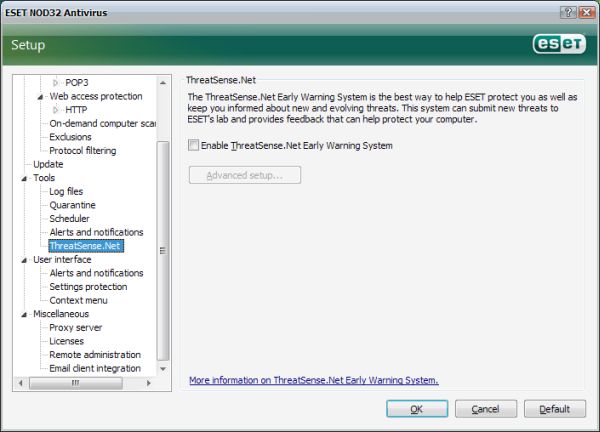
Task: Open Remote administration settings
Action: pos(95,355)
